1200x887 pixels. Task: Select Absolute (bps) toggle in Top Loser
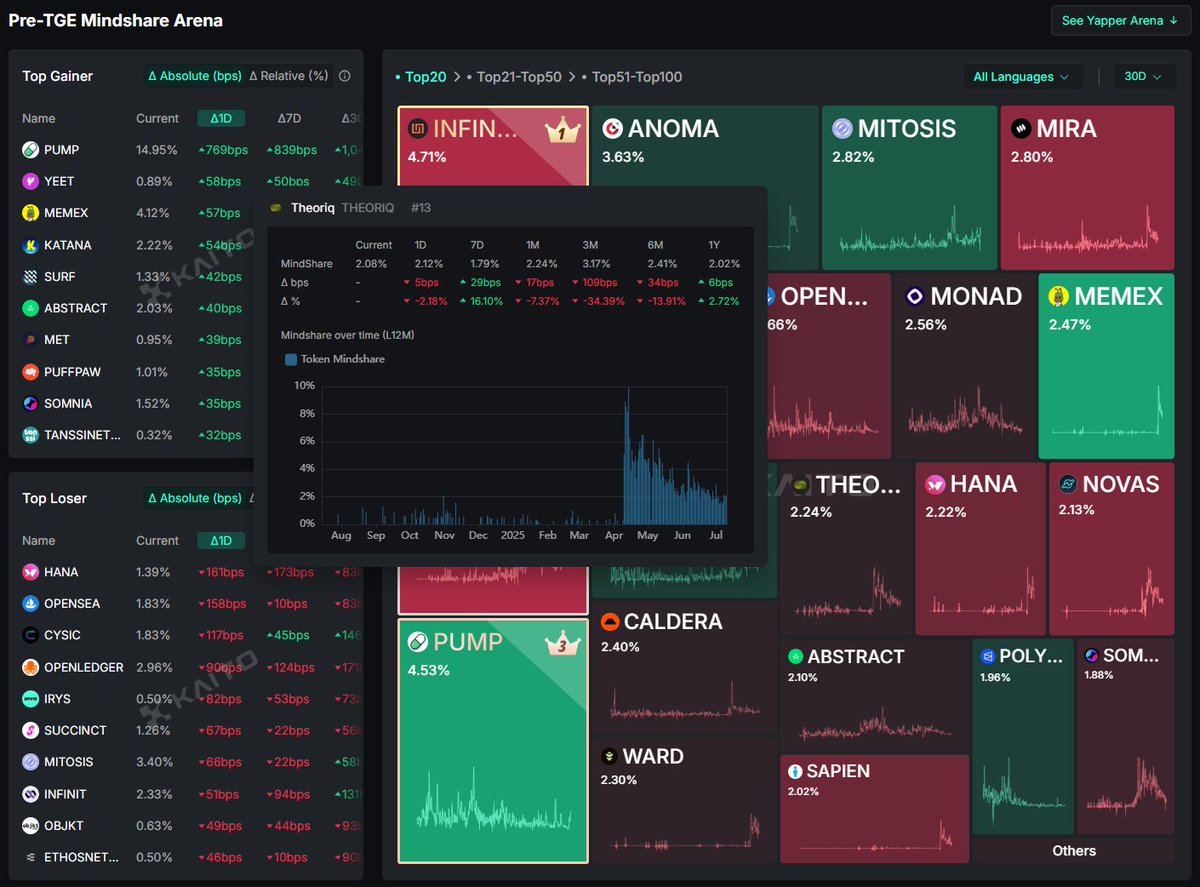(x=194, y=498)
